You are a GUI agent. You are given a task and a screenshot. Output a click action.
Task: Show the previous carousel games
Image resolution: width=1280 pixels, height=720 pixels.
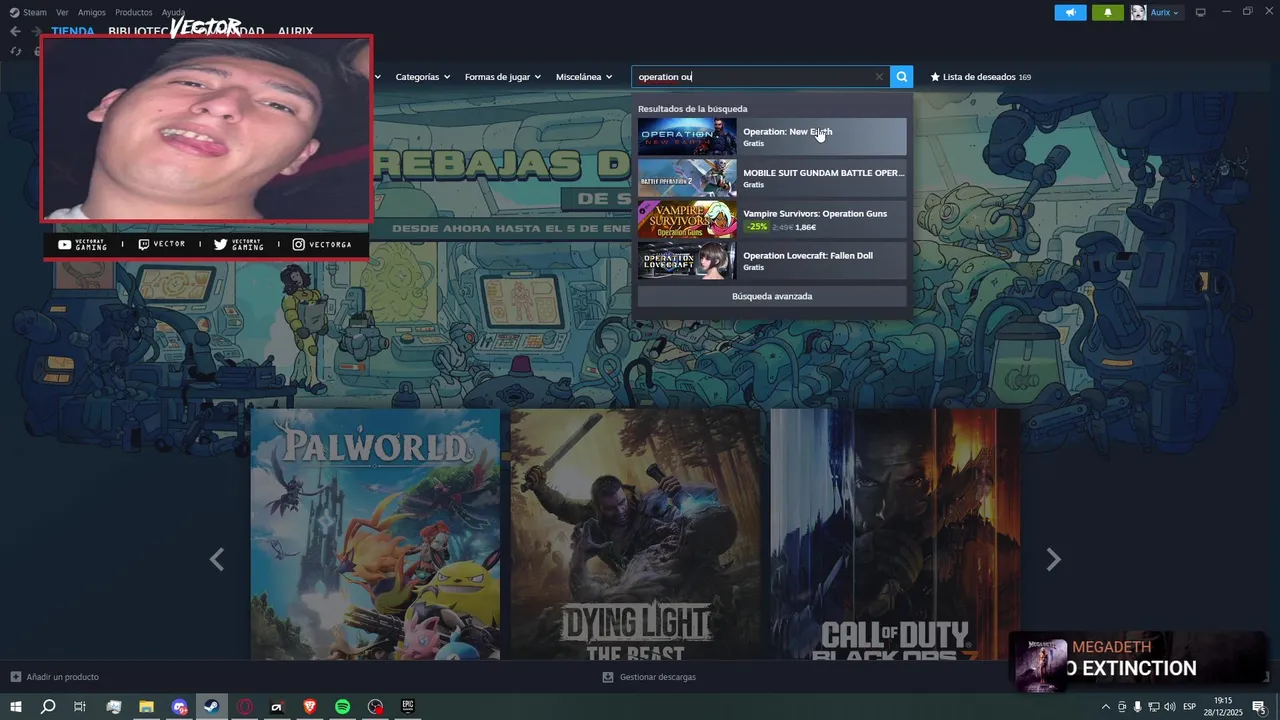click(217, 560)
